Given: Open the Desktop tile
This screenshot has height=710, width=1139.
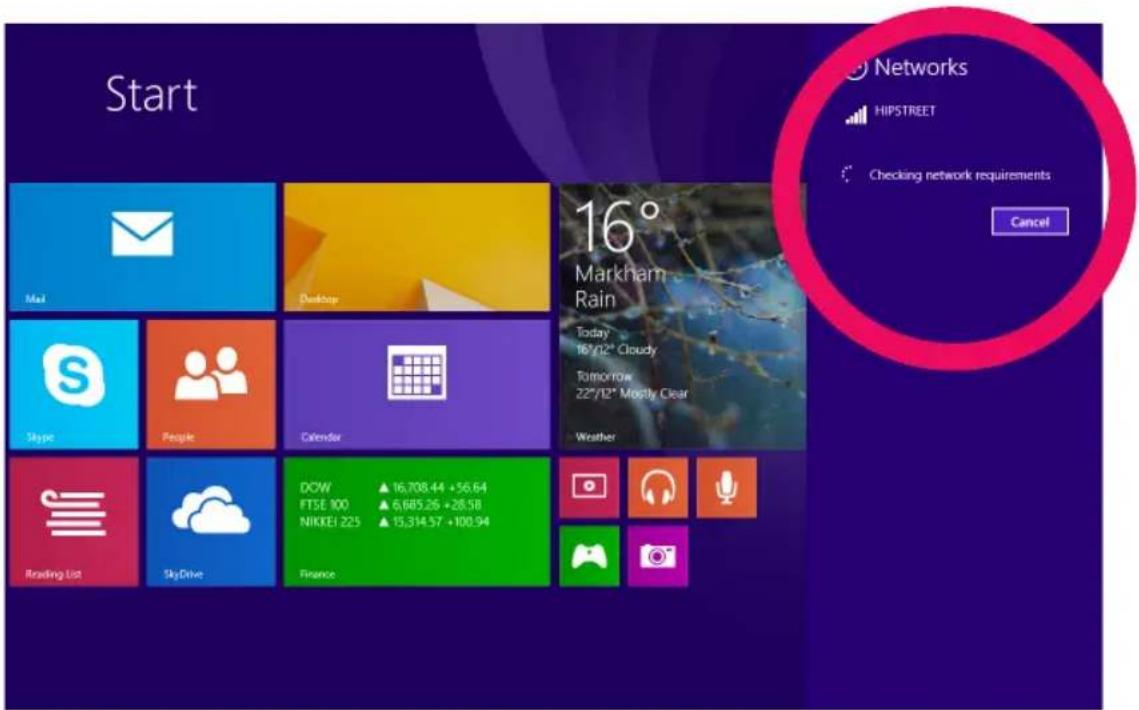Looking at the screenshot, I should (x=417, y=247).
